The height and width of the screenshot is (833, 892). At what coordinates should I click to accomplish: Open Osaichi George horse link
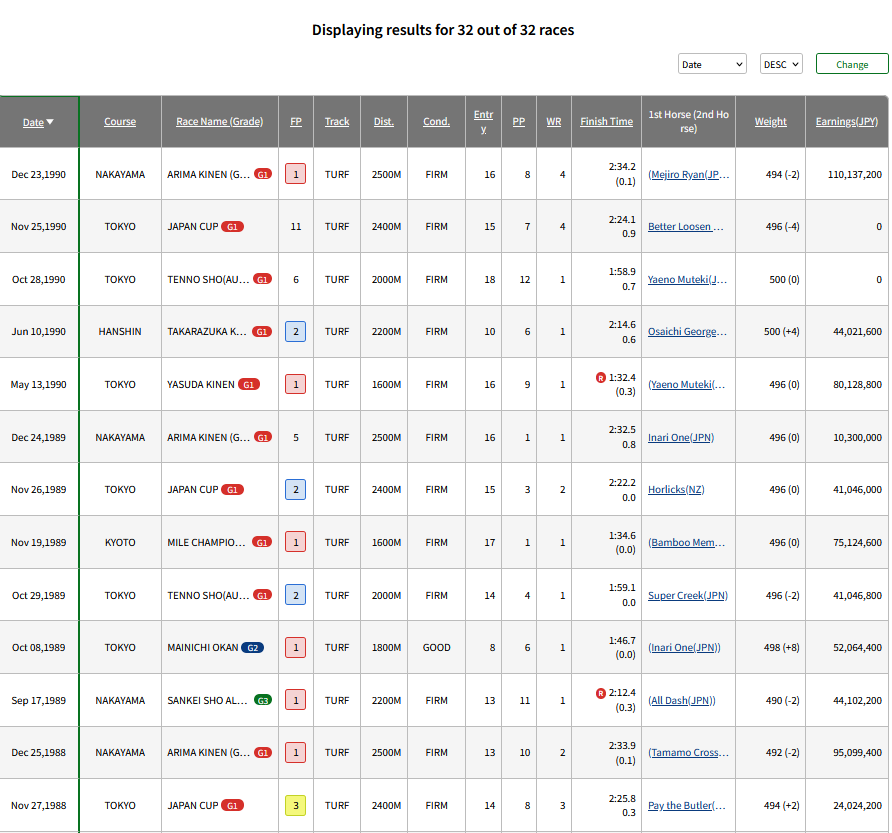pos(687,332)
